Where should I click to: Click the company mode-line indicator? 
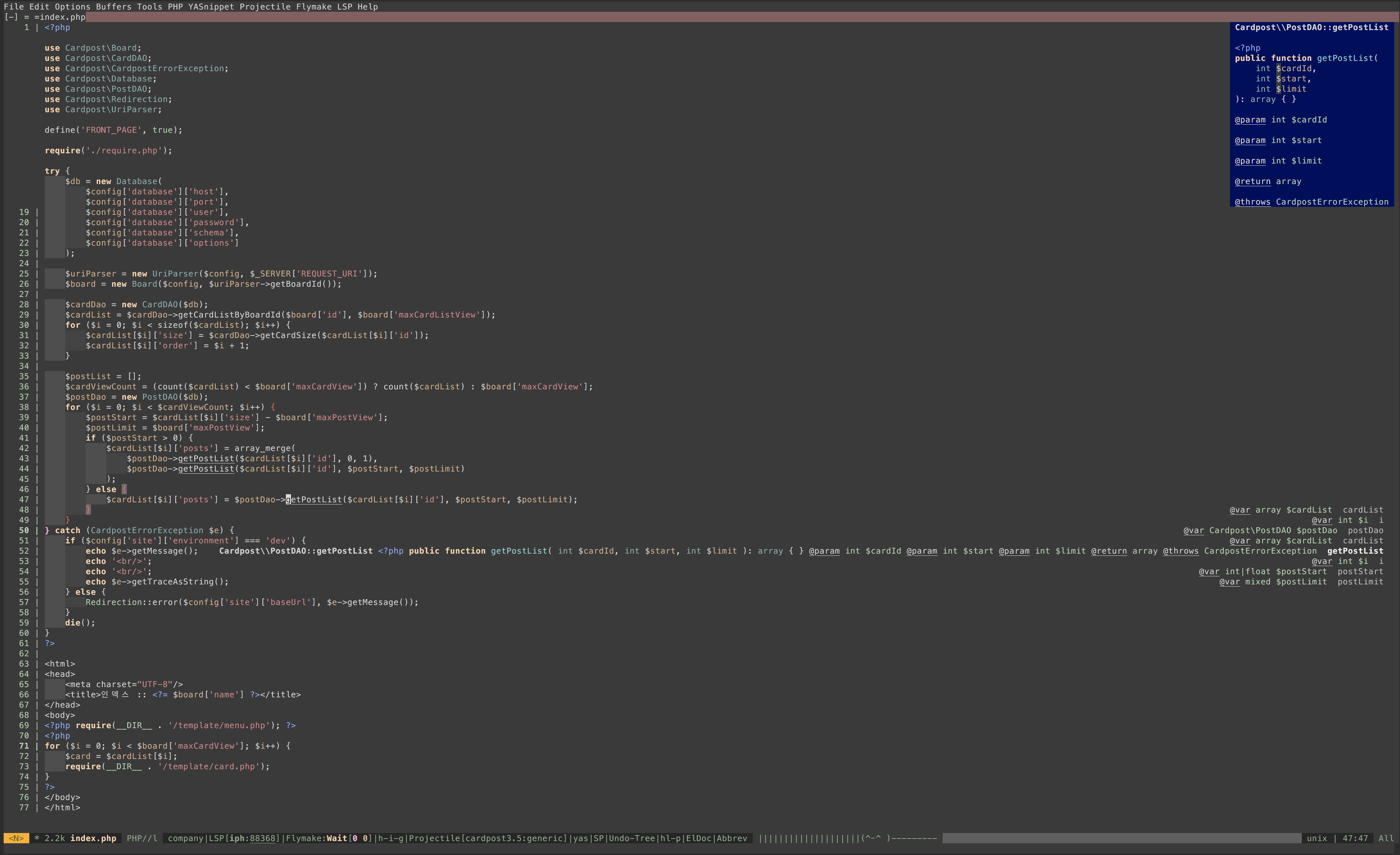coord(185,838)
